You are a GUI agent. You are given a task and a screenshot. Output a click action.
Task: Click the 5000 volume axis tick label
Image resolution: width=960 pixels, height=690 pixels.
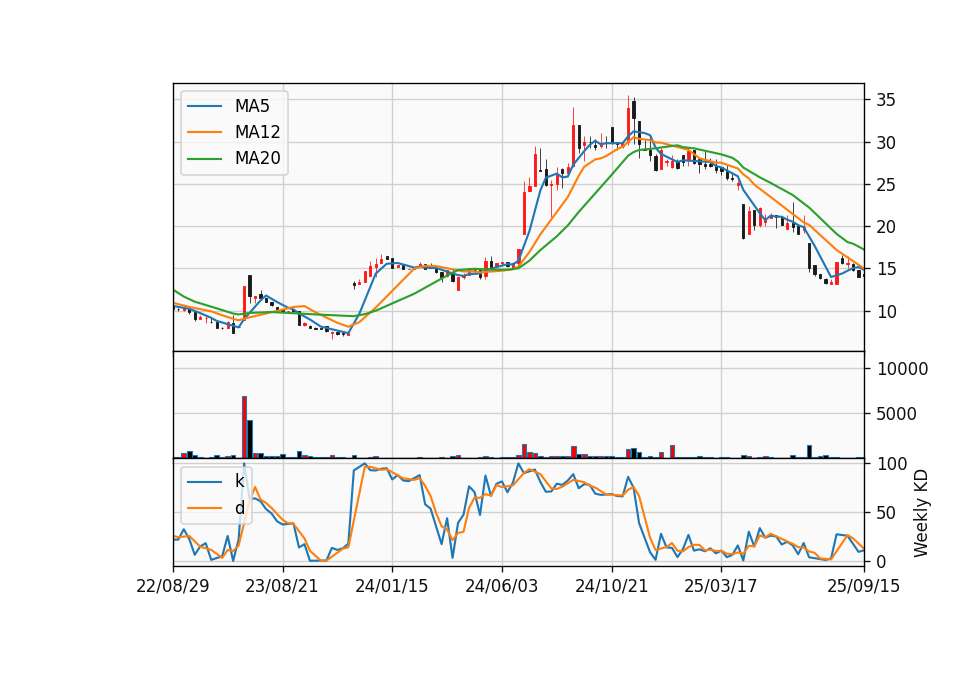click(896, 414)
